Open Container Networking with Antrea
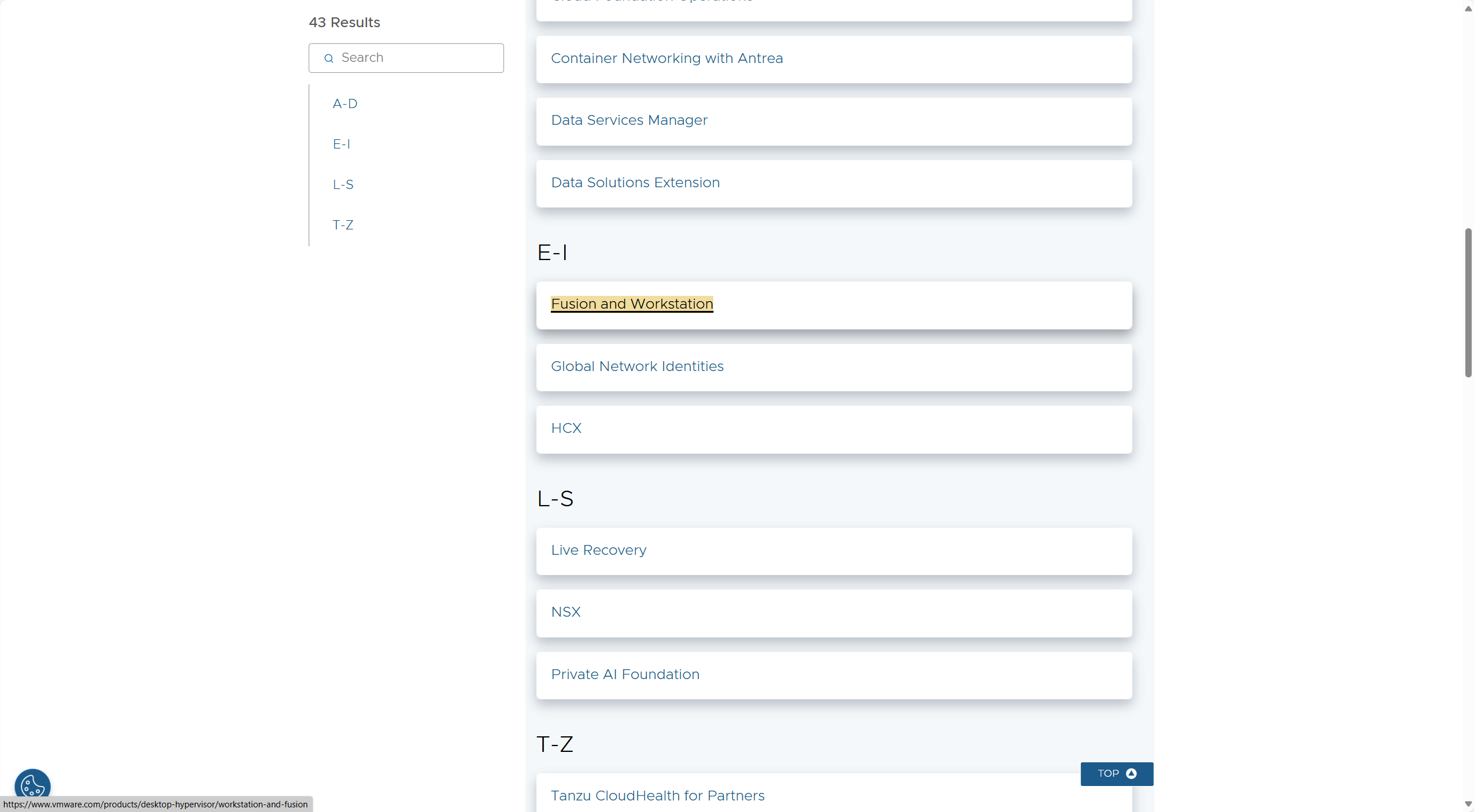 click(x=666, y=58)
